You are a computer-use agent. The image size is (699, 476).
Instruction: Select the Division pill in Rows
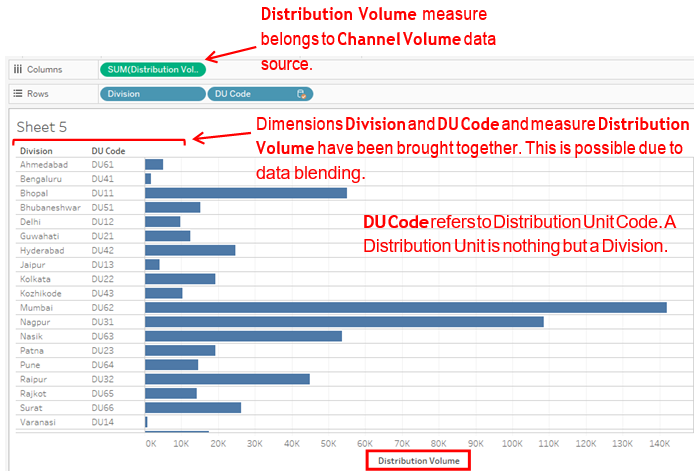coord(153,94)
